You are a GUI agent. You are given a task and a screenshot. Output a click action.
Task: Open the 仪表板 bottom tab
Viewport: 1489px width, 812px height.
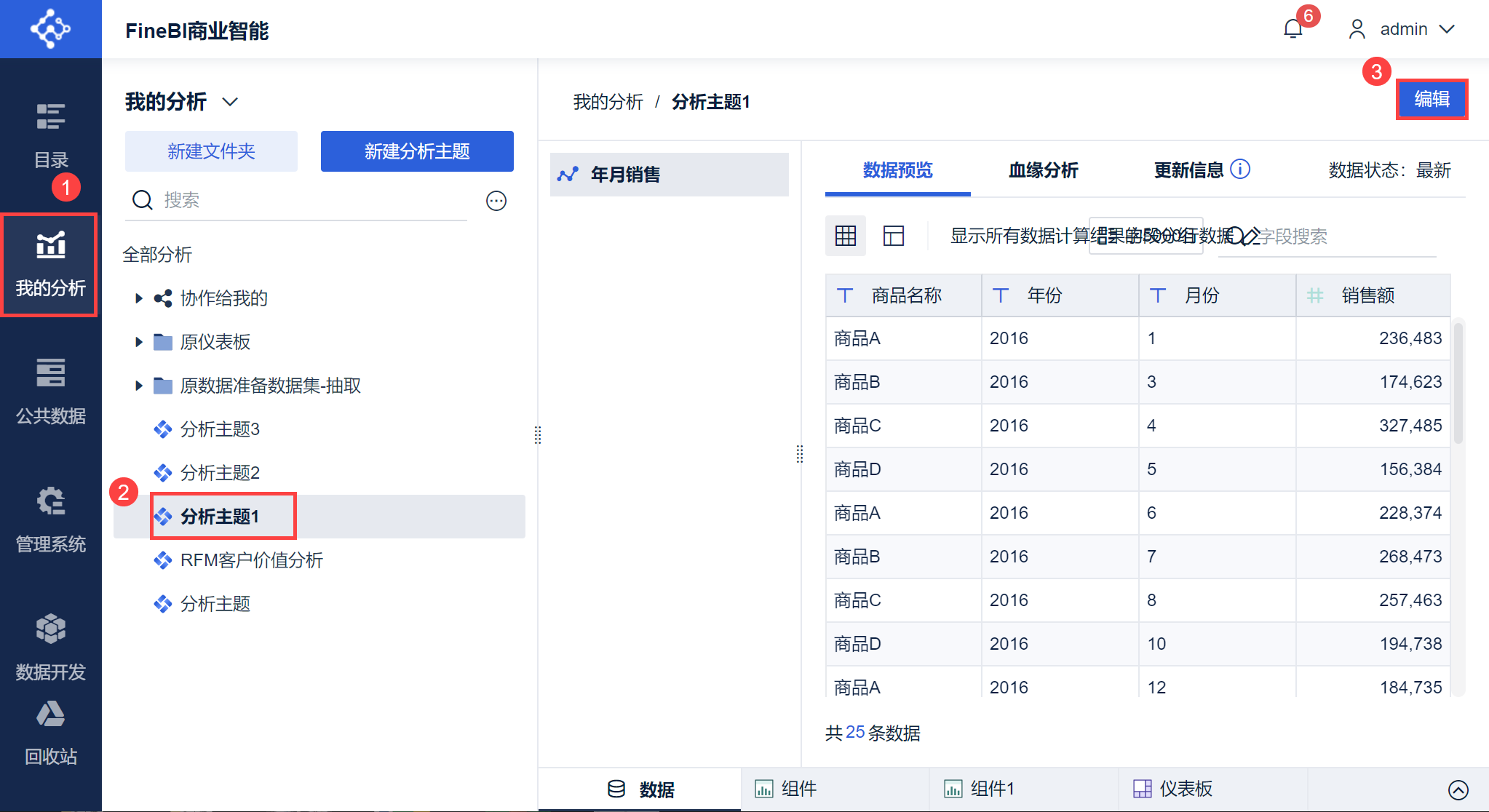tap(1173, 789)
